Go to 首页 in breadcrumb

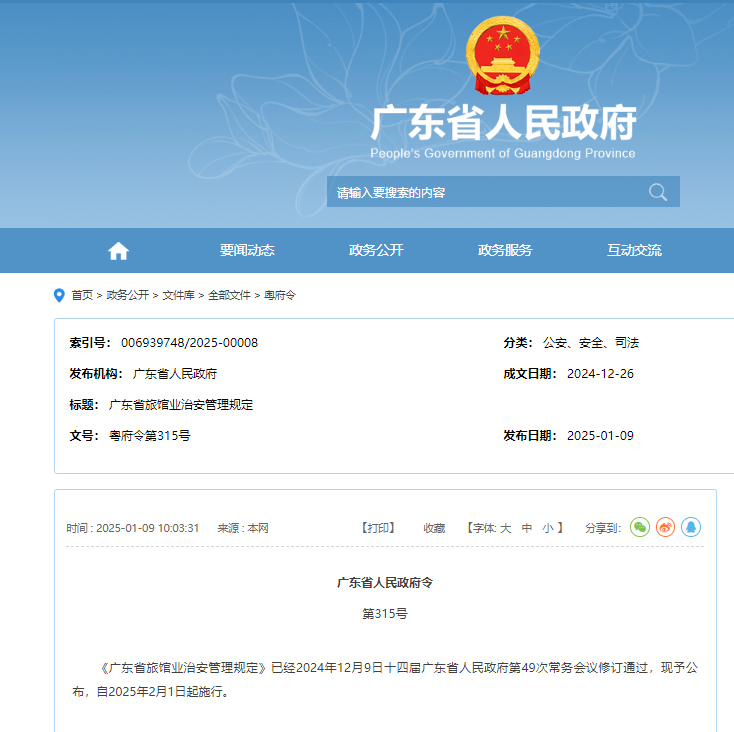82,295
